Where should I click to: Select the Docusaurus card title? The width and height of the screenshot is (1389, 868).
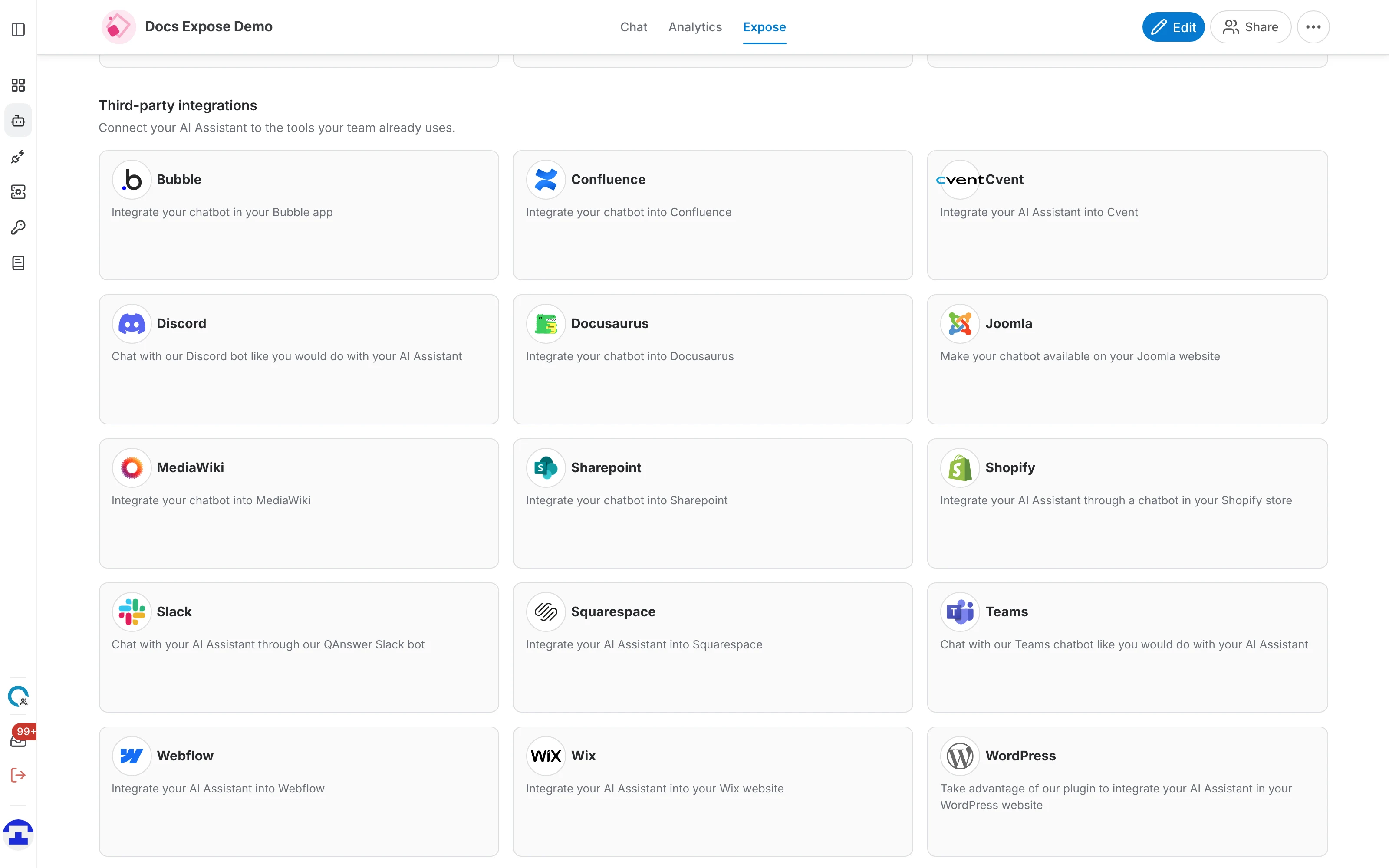tap(609, 324)
